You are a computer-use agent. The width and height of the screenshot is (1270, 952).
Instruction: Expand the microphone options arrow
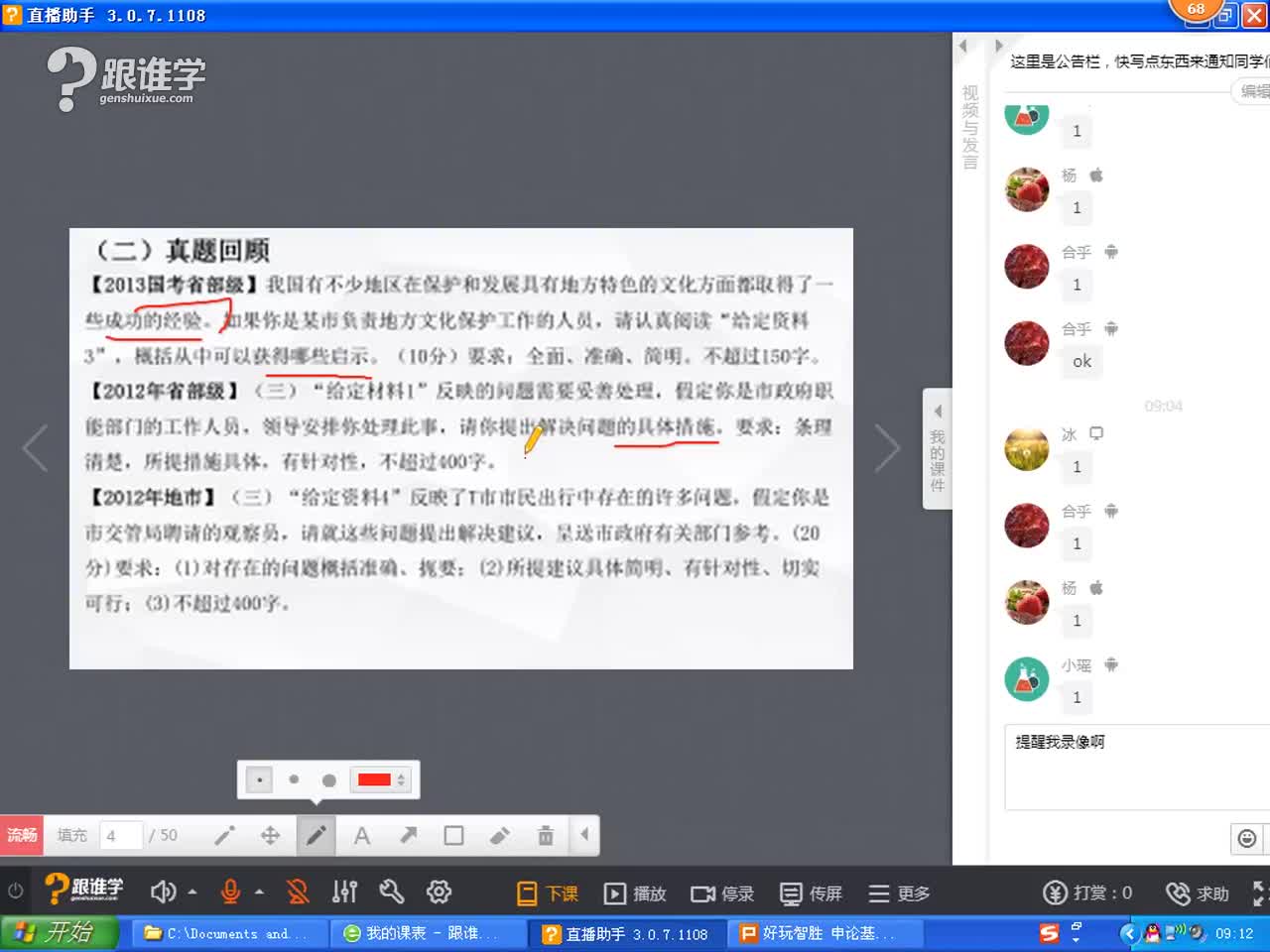tap(259, 892)
